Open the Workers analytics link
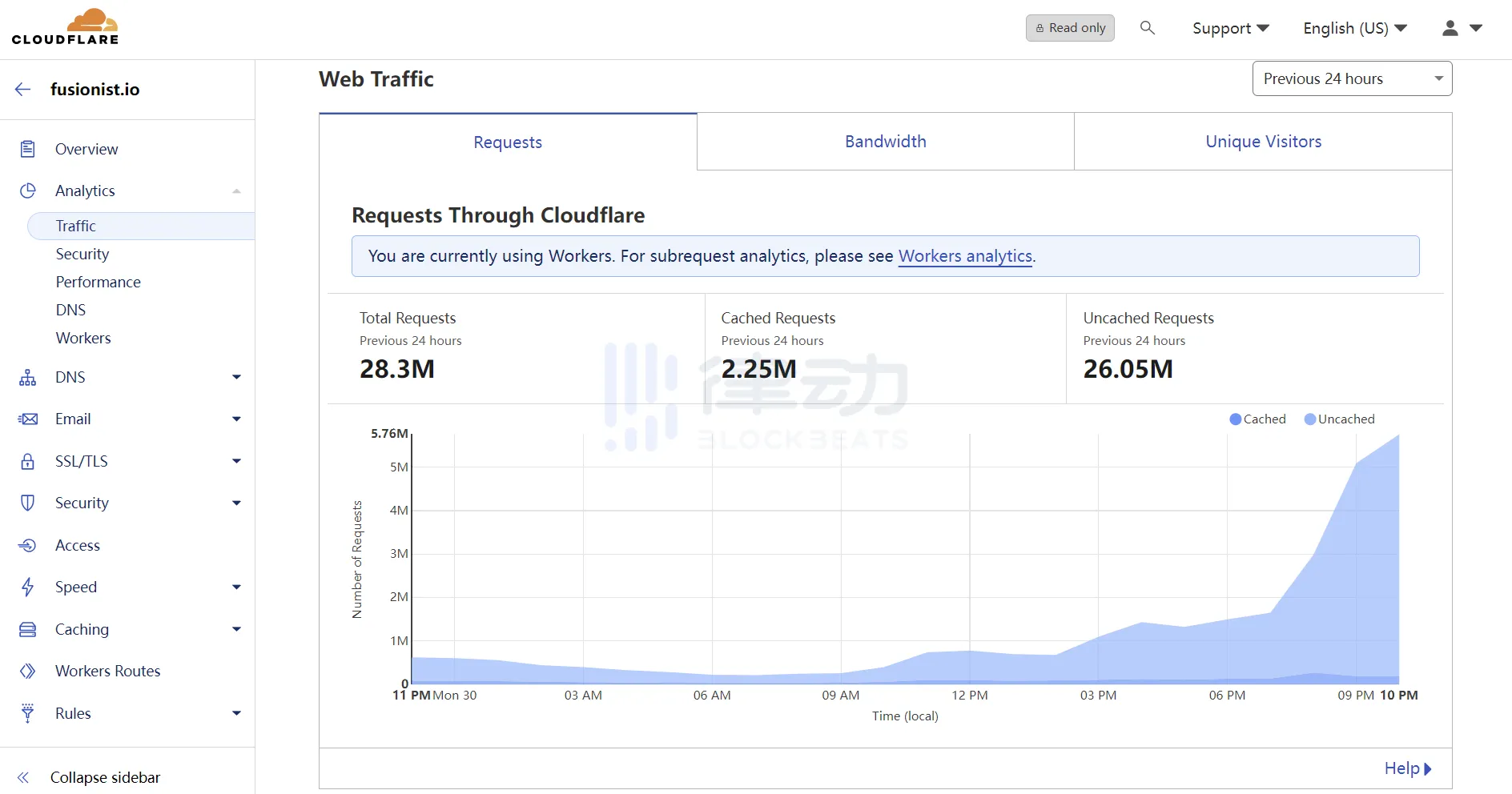The height and width of the screenshot is (794, 1512). click(965, 256)
